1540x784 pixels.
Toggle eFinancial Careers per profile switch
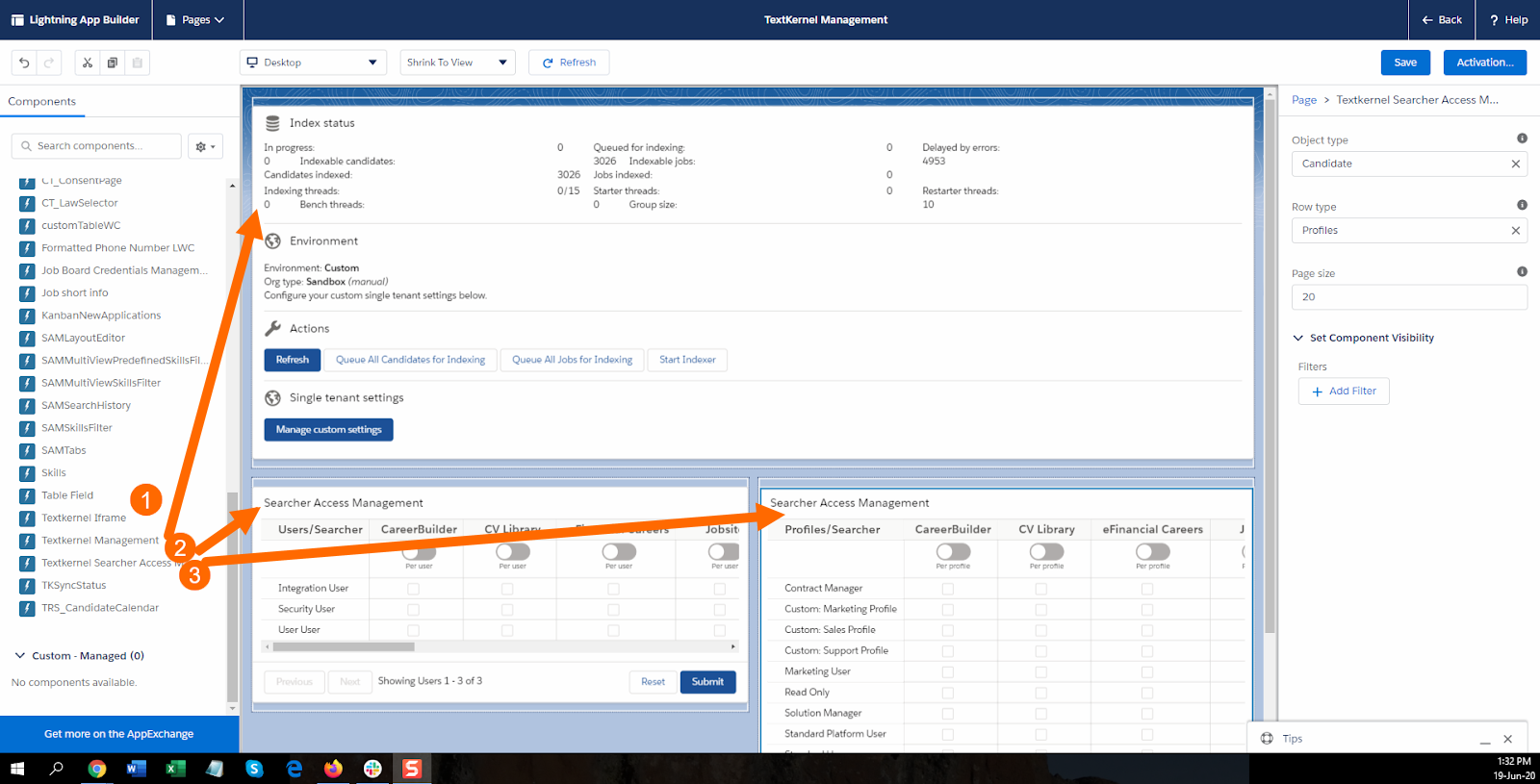1152,552
